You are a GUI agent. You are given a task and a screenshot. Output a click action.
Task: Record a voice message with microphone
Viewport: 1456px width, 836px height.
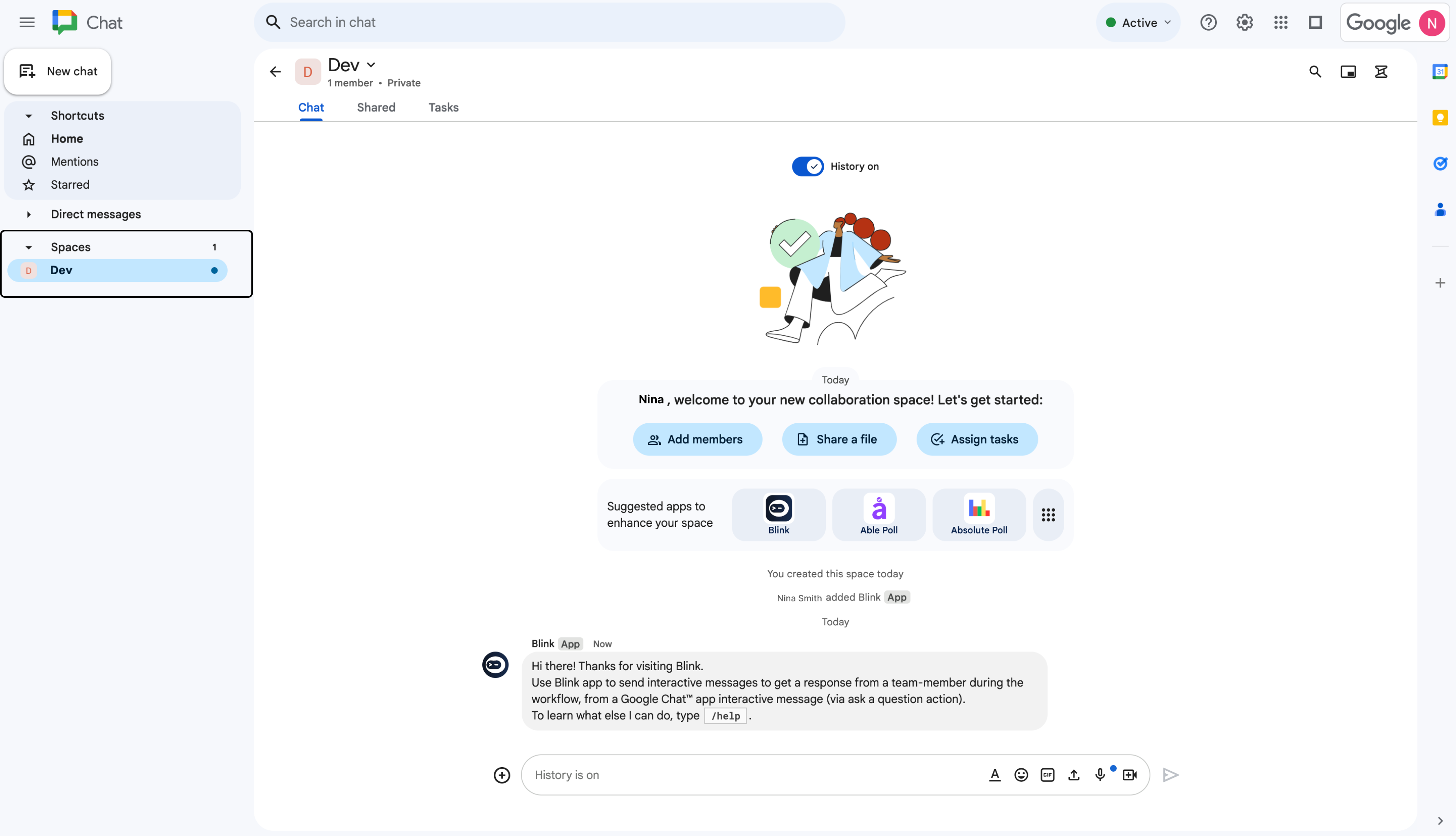tap(1100, 775)
